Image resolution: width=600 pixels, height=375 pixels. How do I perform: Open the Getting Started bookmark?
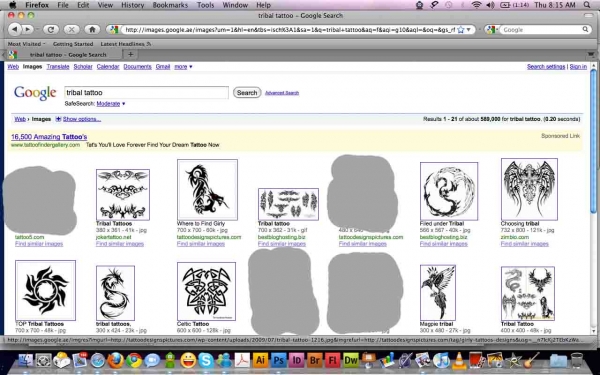point(73,44)
